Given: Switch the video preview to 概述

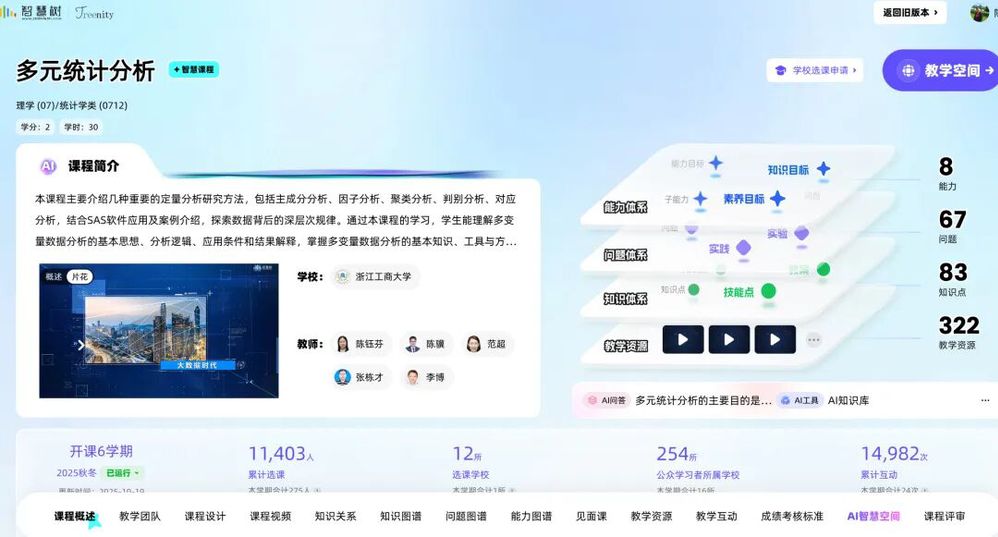Looking at the screenshot, I should (x=53, y=277).
